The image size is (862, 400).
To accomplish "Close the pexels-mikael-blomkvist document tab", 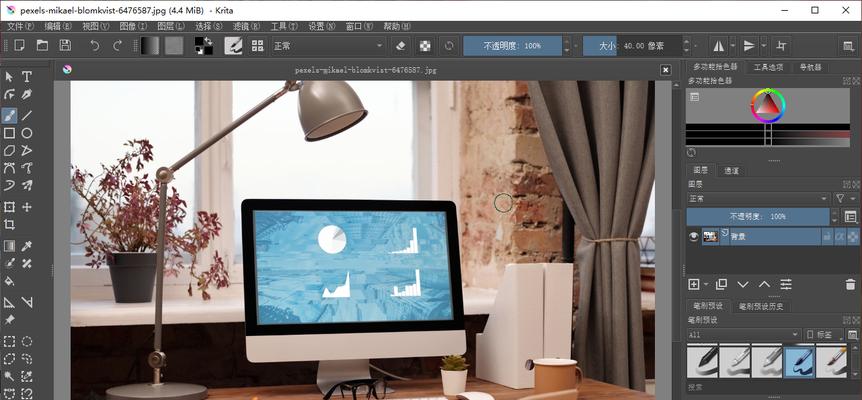I will 665,70.
